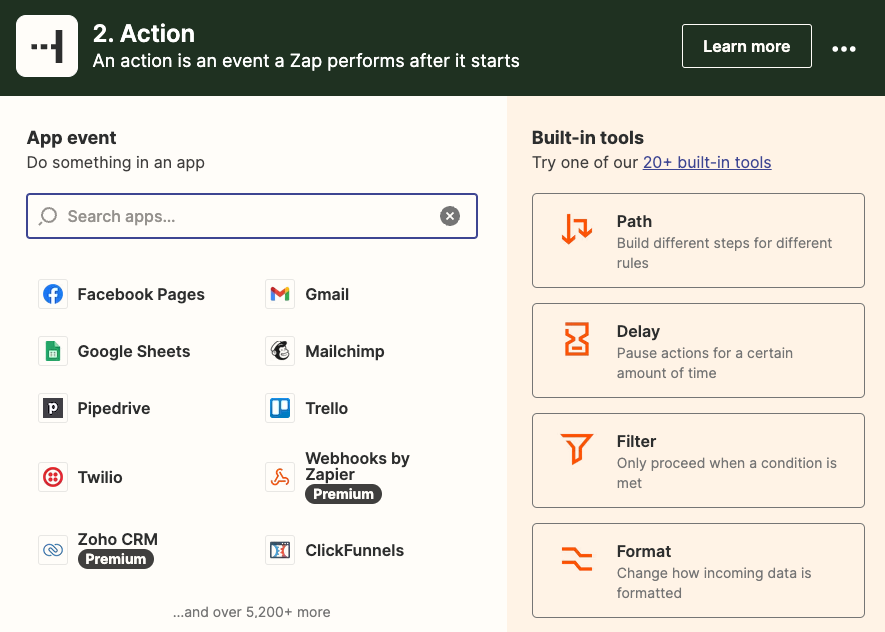The width and height of the screenshot is (885, 632).
Task: Select Pipedrive app label
Action: coord(114,409)
